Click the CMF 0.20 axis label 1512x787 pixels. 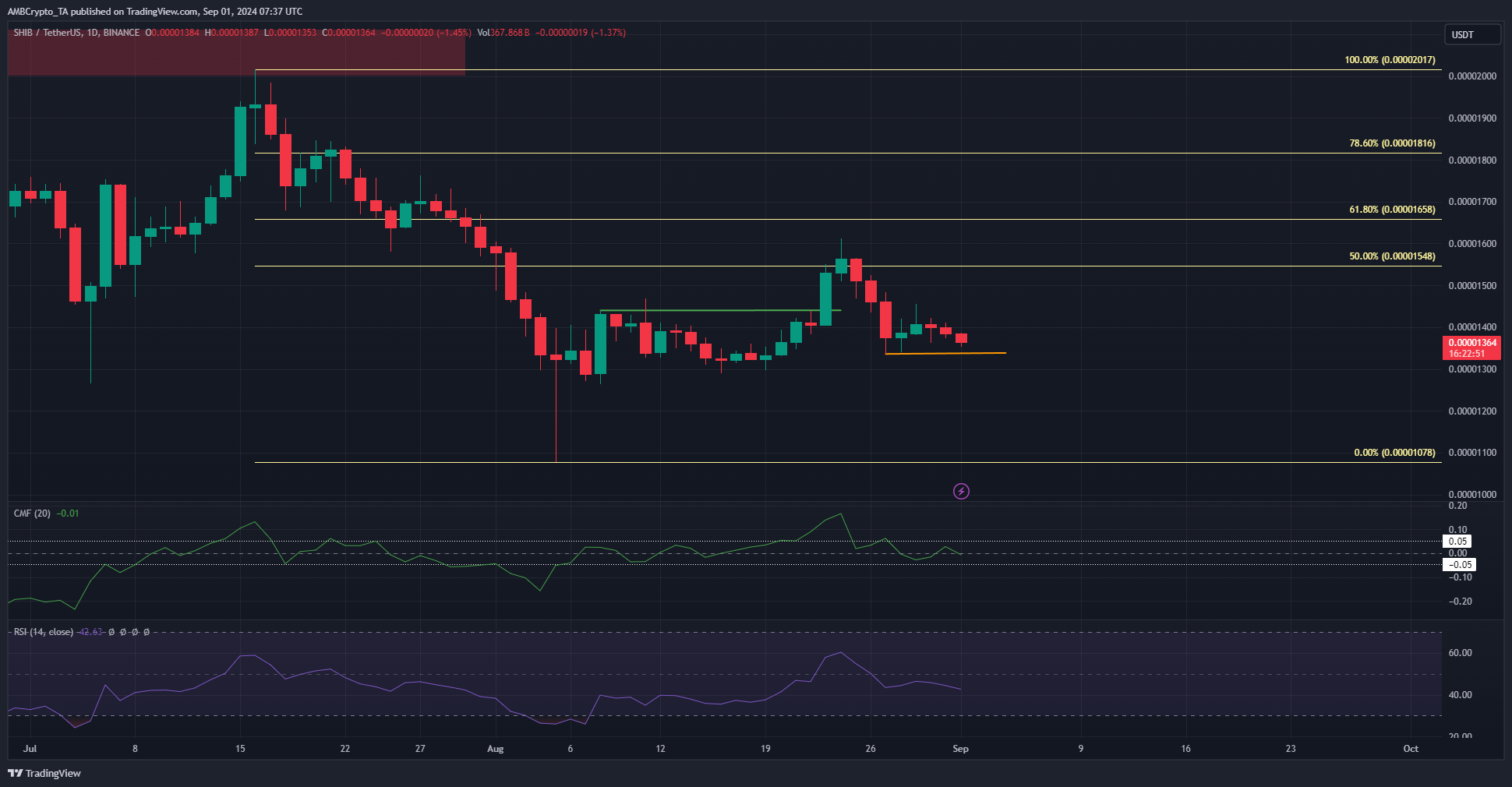pyautogui.click(x=1457, y=506)
